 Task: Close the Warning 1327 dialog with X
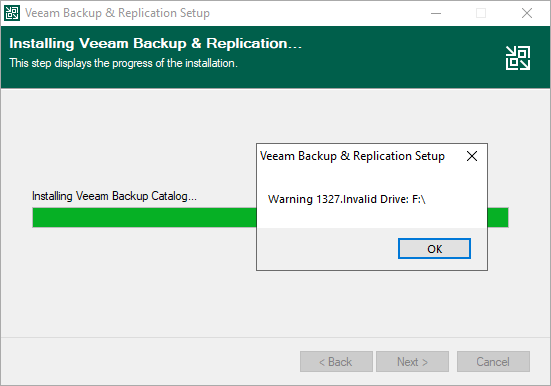click(x=472, y=156)
